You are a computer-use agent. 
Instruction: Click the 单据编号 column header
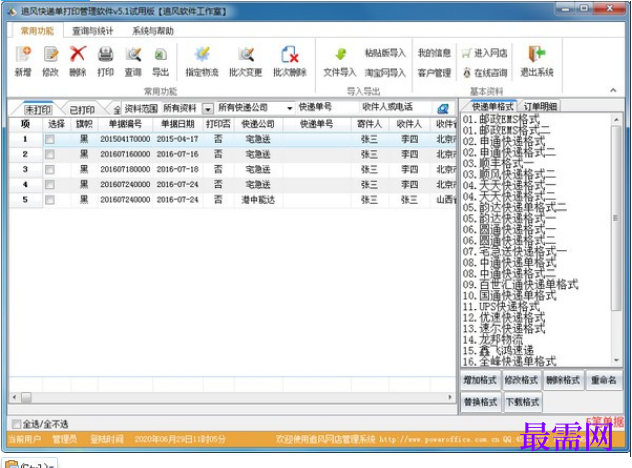(x=125, y=124)
